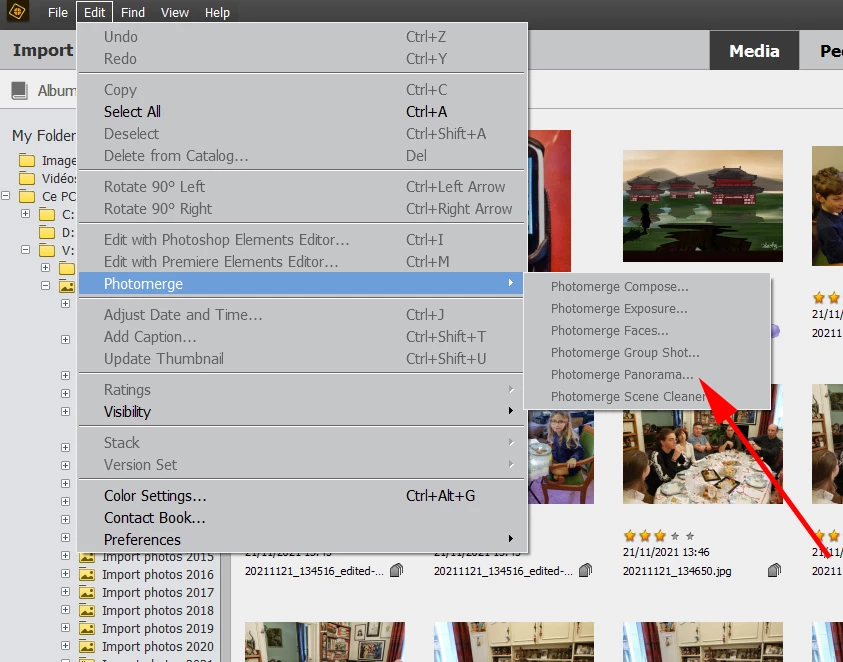Open Contact Book from Edit menu

click(x=302, y=517)
